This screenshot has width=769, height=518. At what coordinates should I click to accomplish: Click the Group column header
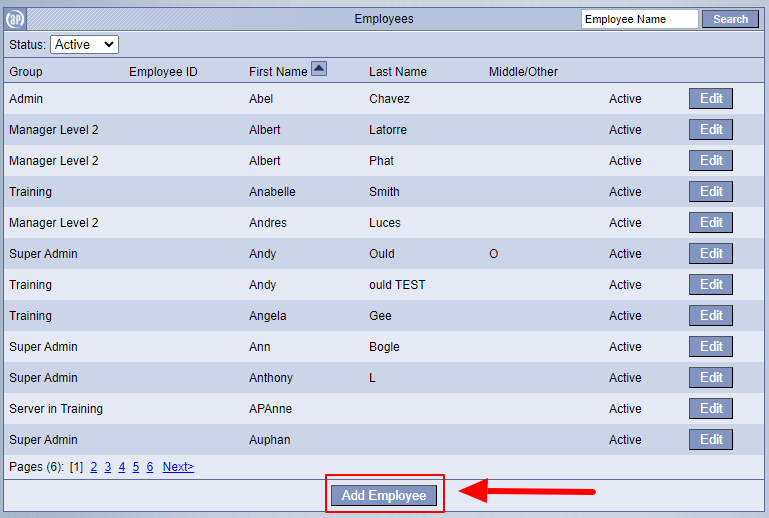[x=26, y=72]
